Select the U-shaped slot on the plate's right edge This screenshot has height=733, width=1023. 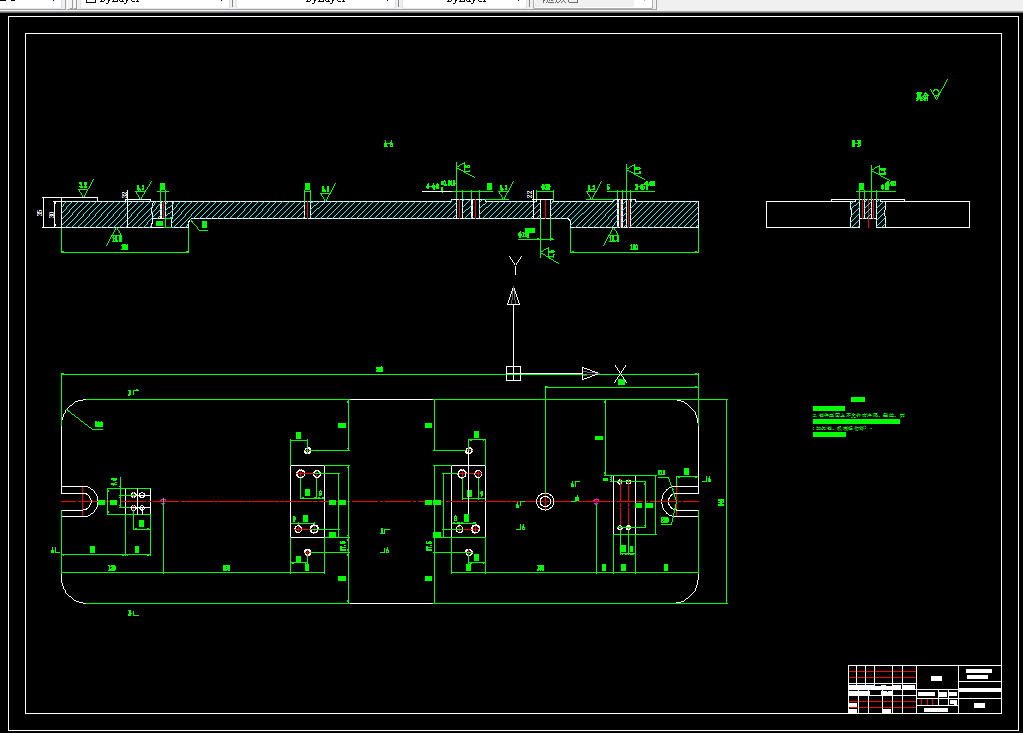[680, 501]
